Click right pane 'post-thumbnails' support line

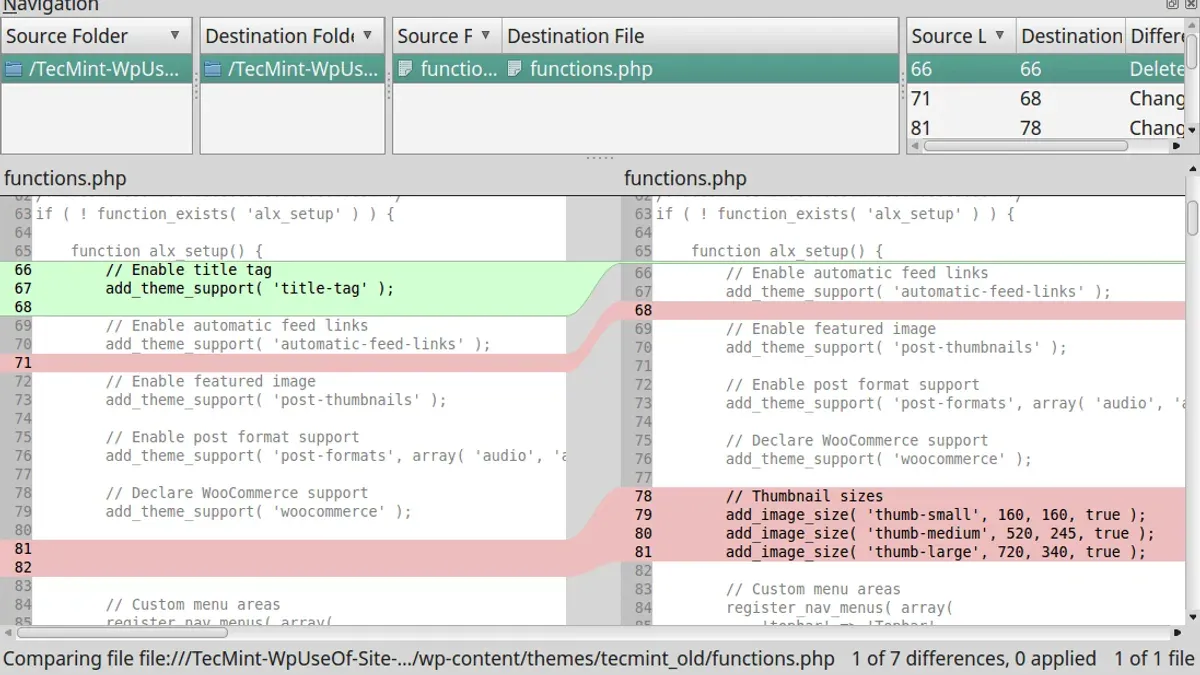pyautogui.click(x=896, y=348)
